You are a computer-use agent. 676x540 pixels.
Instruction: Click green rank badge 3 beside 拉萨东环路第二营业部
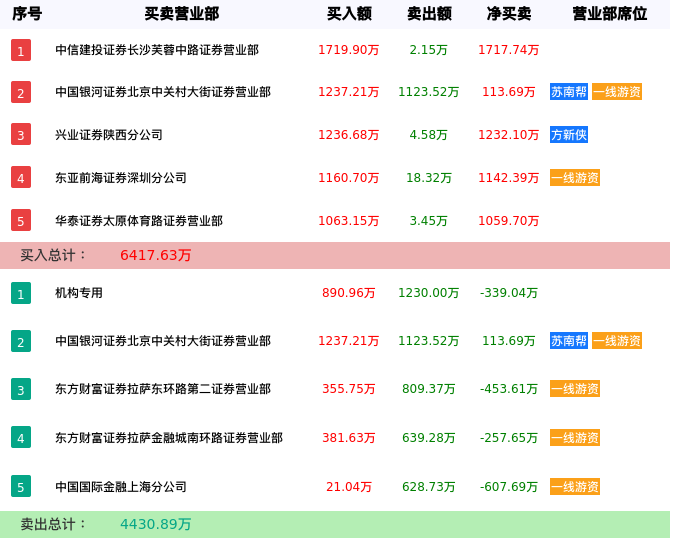tap(21, 389)
